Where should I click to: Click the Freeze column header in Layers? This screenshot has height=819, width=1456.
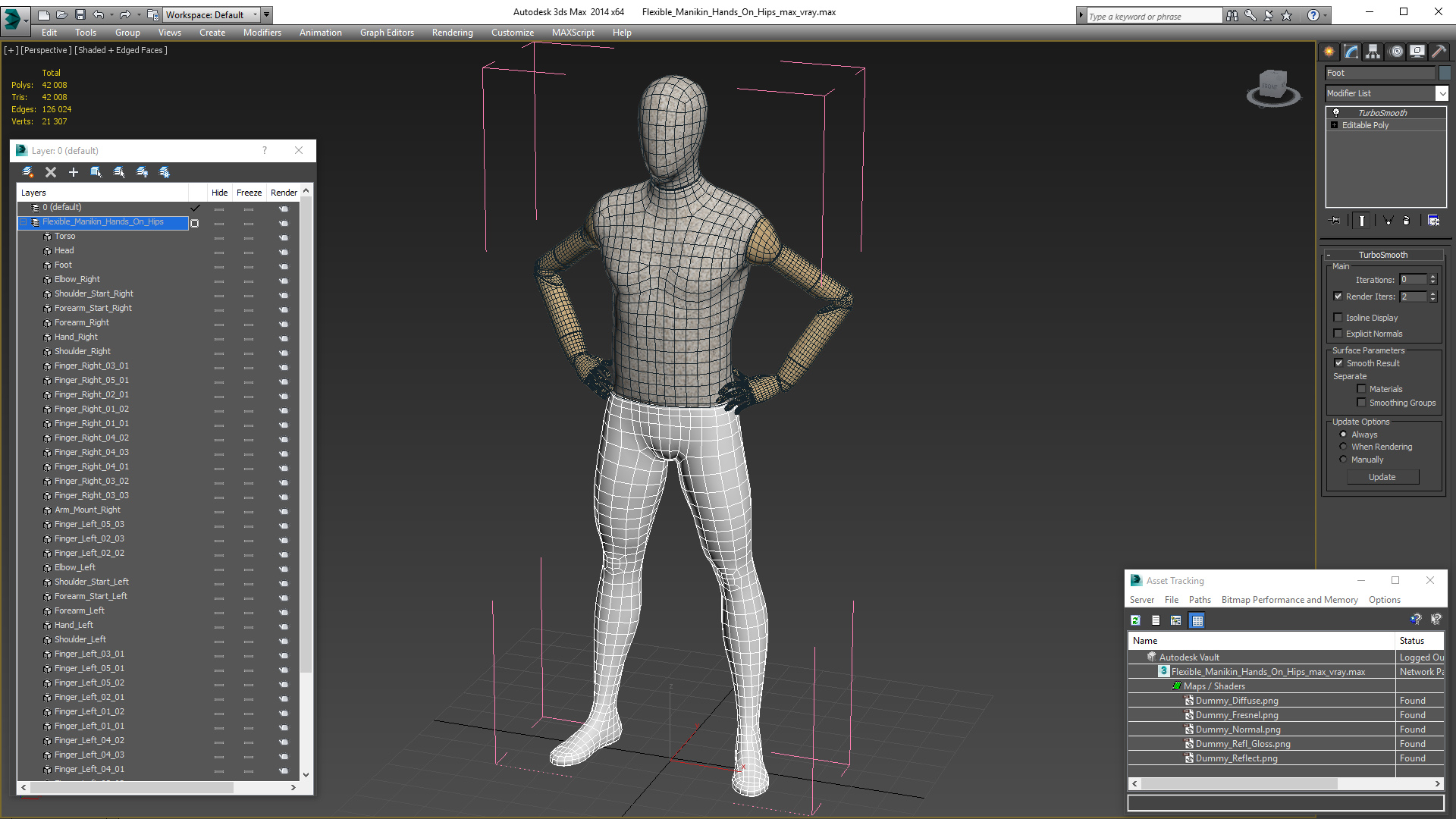[x=249, y=193]
